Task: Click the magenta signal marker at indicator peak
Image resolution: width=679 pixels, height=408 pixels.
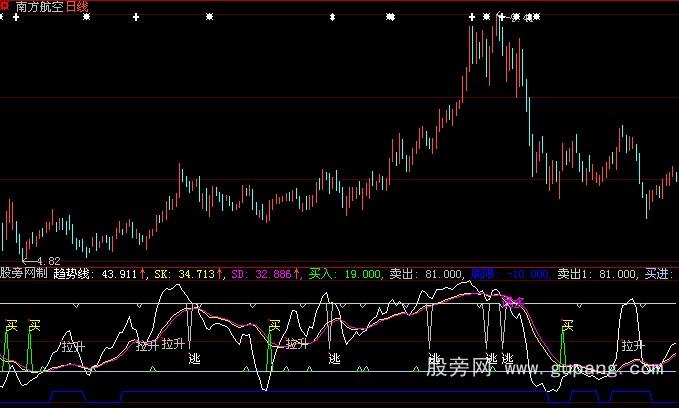Action: [x=514, y=299]
